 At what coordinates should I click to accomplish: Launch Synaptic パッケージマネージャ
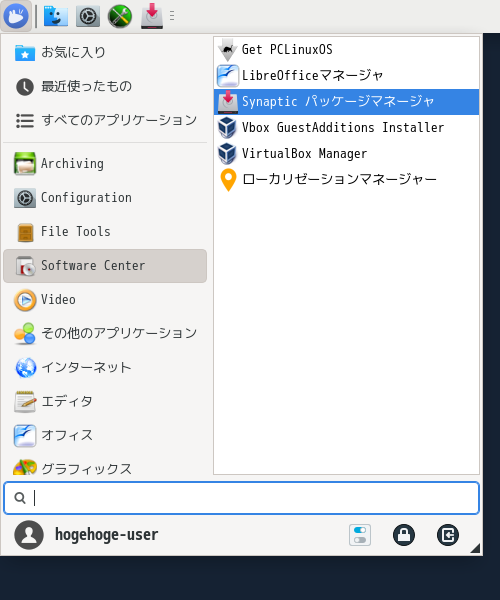346,102
